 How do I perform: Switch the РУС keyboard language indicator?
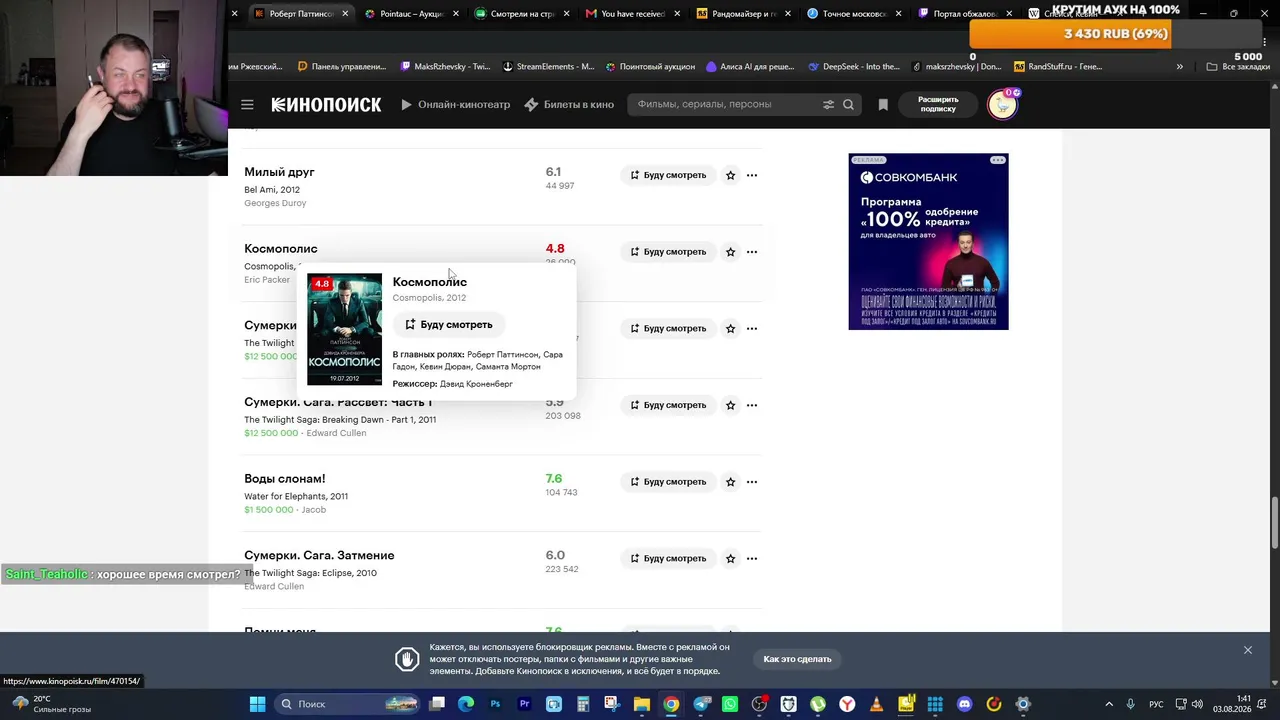[1156, 704]
